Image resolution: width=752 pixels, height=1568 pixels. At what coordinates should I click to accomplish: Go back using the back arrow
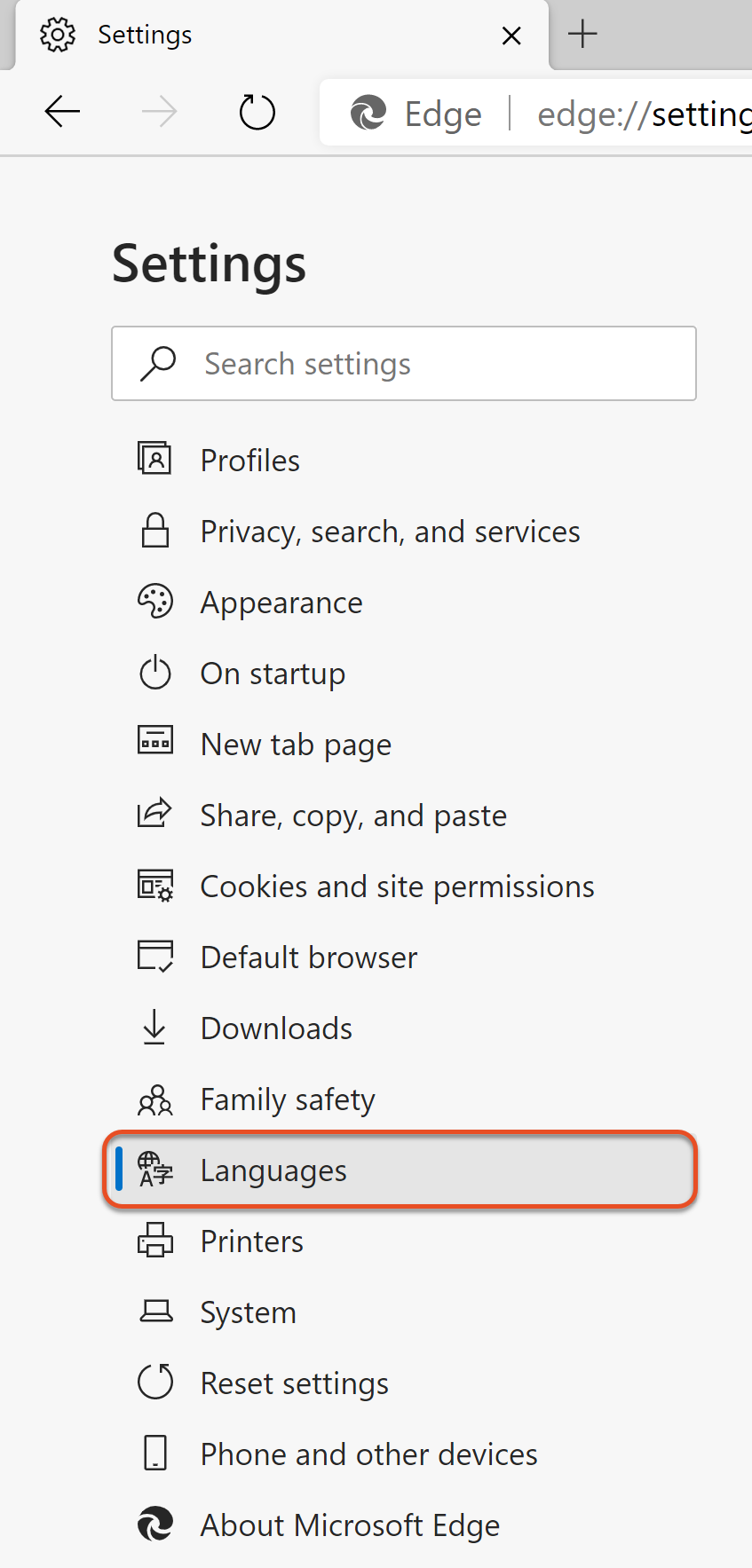tap(62, 113)
